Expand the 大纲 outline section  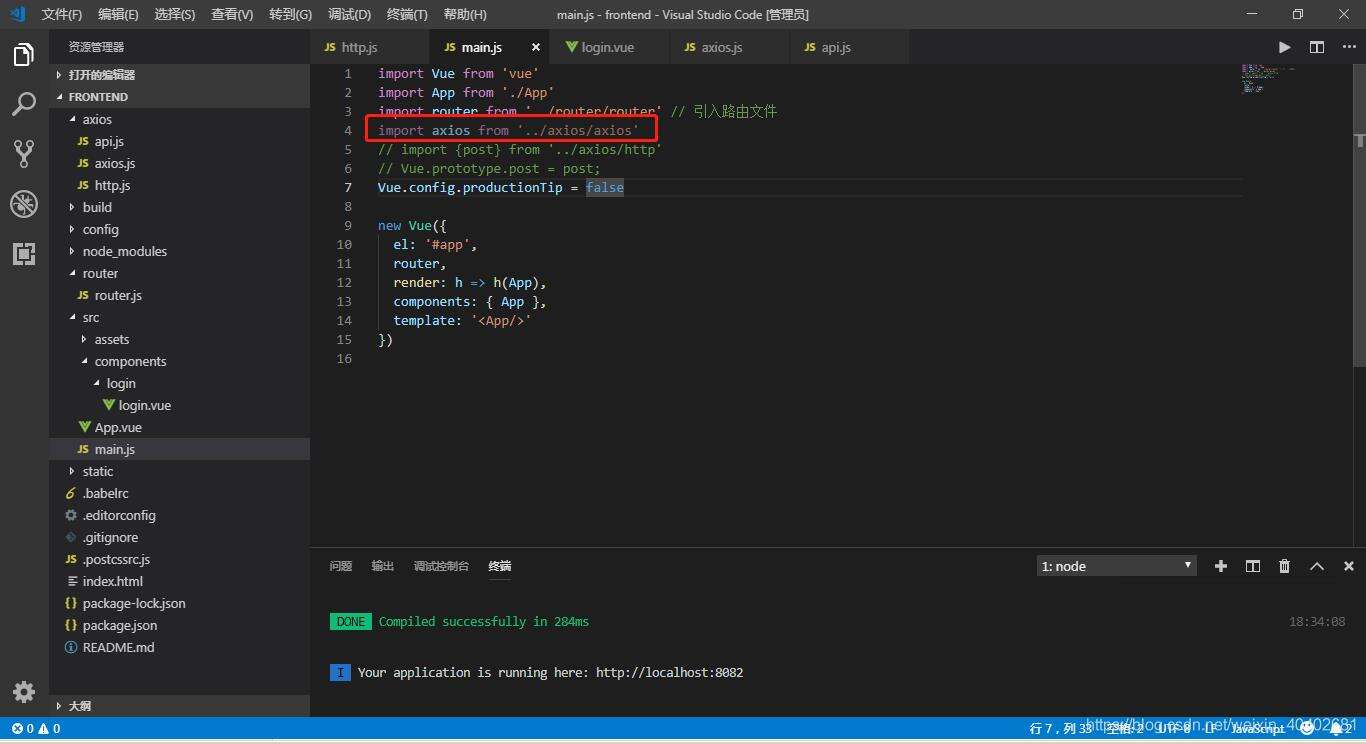coord(180,705)
